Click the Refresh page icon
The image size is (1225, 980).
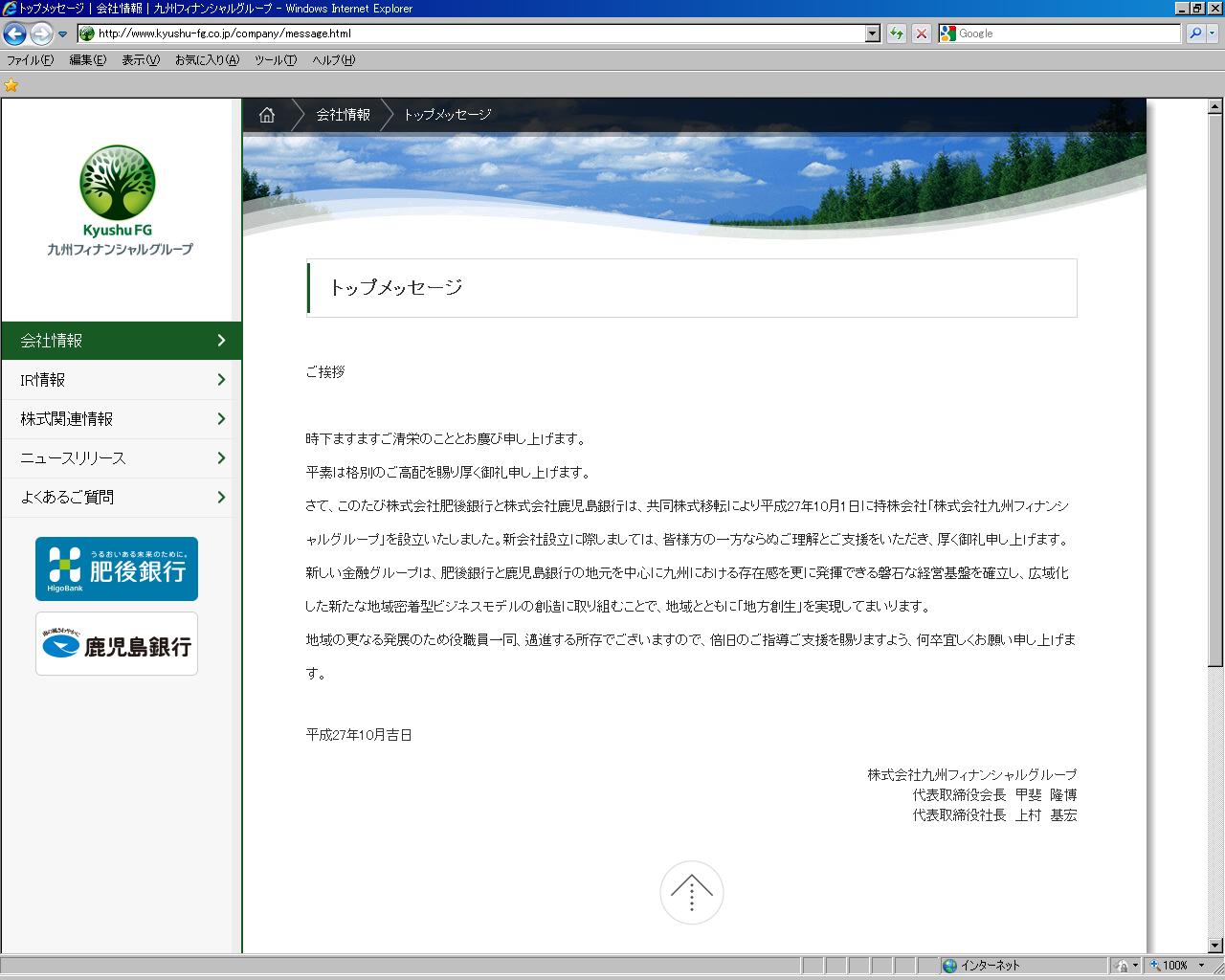[x=896, y=33]
